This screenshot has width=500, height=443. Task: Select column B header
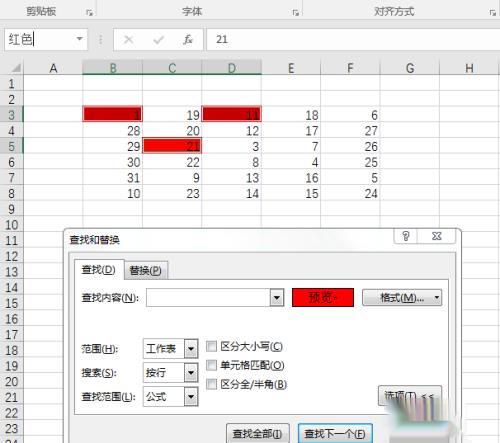(x=113, y=68)
